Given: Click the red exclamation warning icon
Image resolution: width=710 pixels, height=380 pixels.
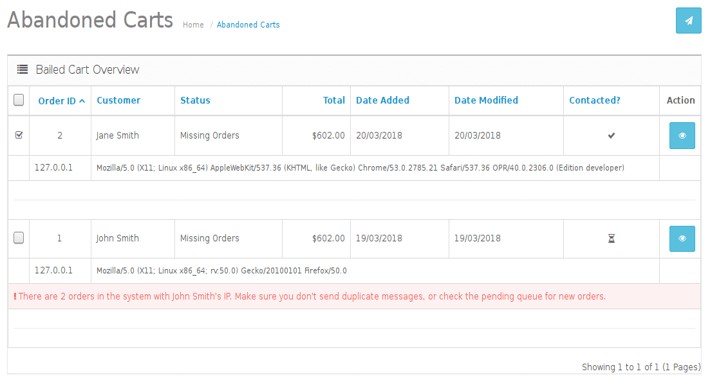Looking at the screenshot, I should 15,296.
